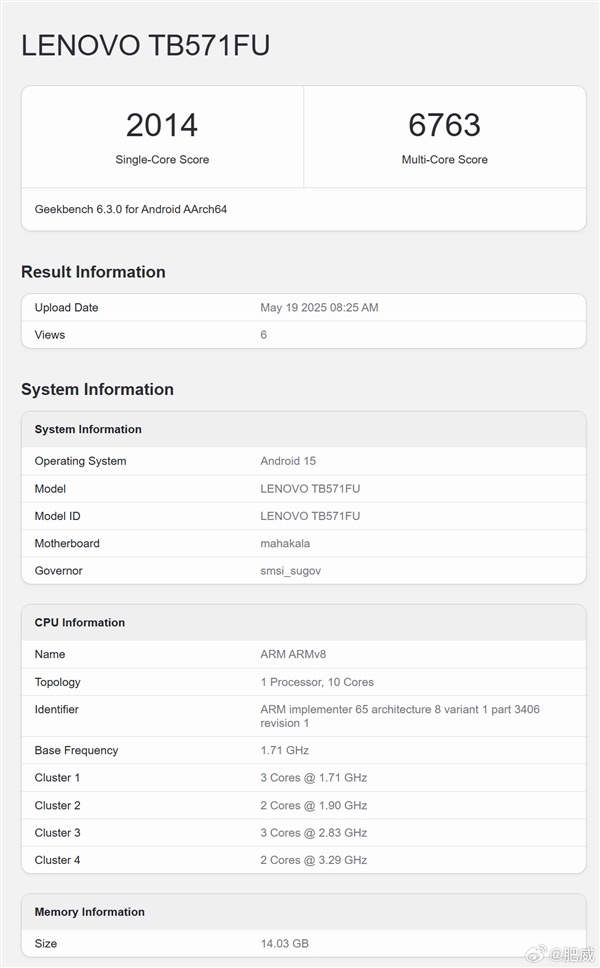Image resolution: width=600 pixels, height=968 pixels.
Task: Click the Model ID row value
Action: coord(310,516)
